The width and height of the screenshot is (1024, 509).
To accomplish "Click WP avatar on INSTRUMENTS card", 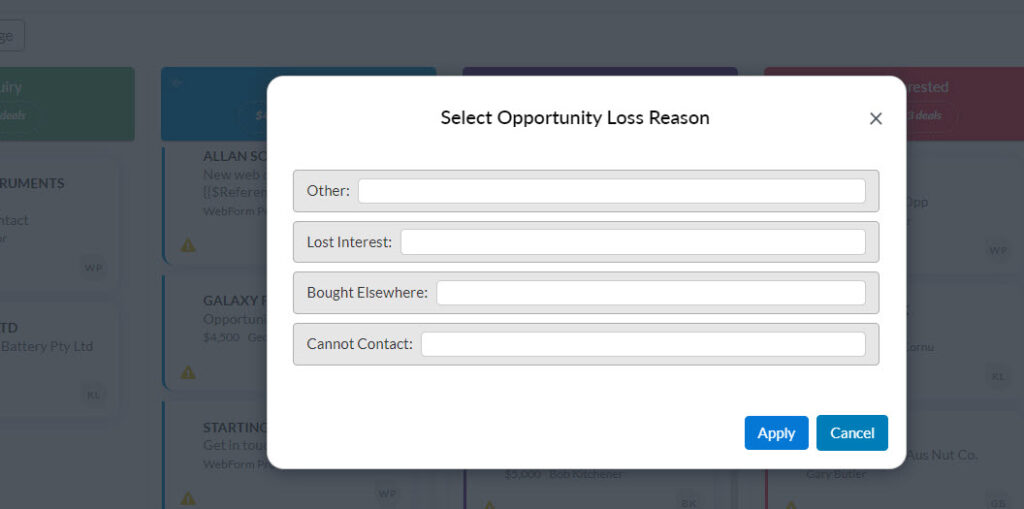I will coord(93,267).
